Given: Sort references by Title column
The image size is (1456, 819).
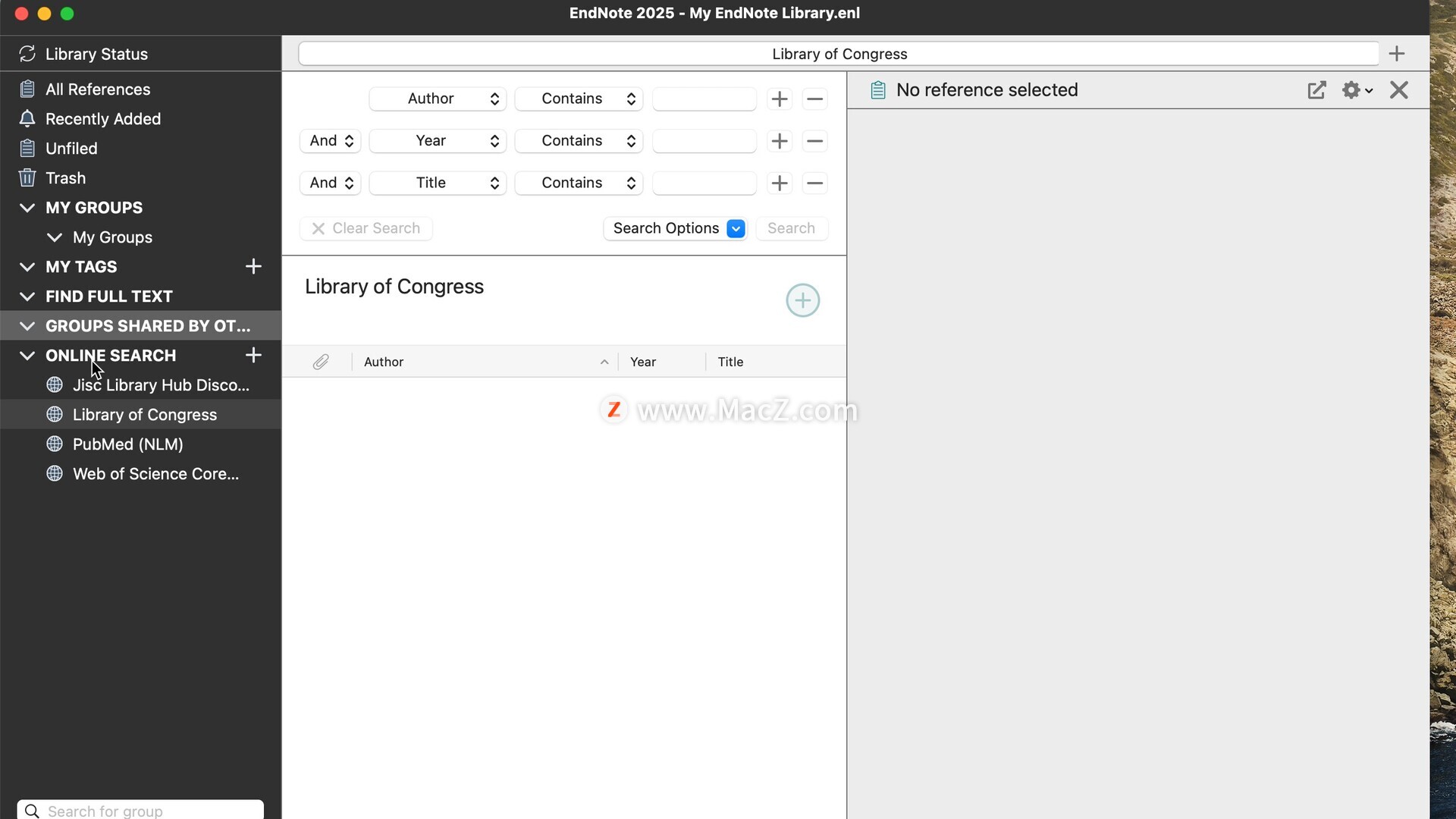Looking at the screenshot, I should (x=776, y=362).
